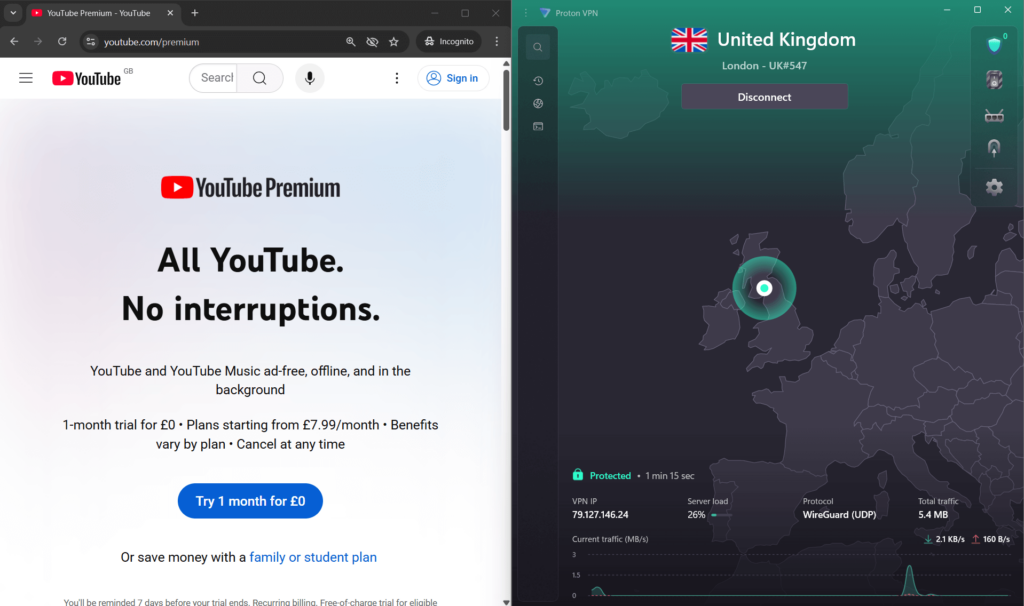Viewport: 1024px width, 606px height.
Task: Click the Proton VPN logo in title bar
Action: pyautogui.click(x=545, y=13)
